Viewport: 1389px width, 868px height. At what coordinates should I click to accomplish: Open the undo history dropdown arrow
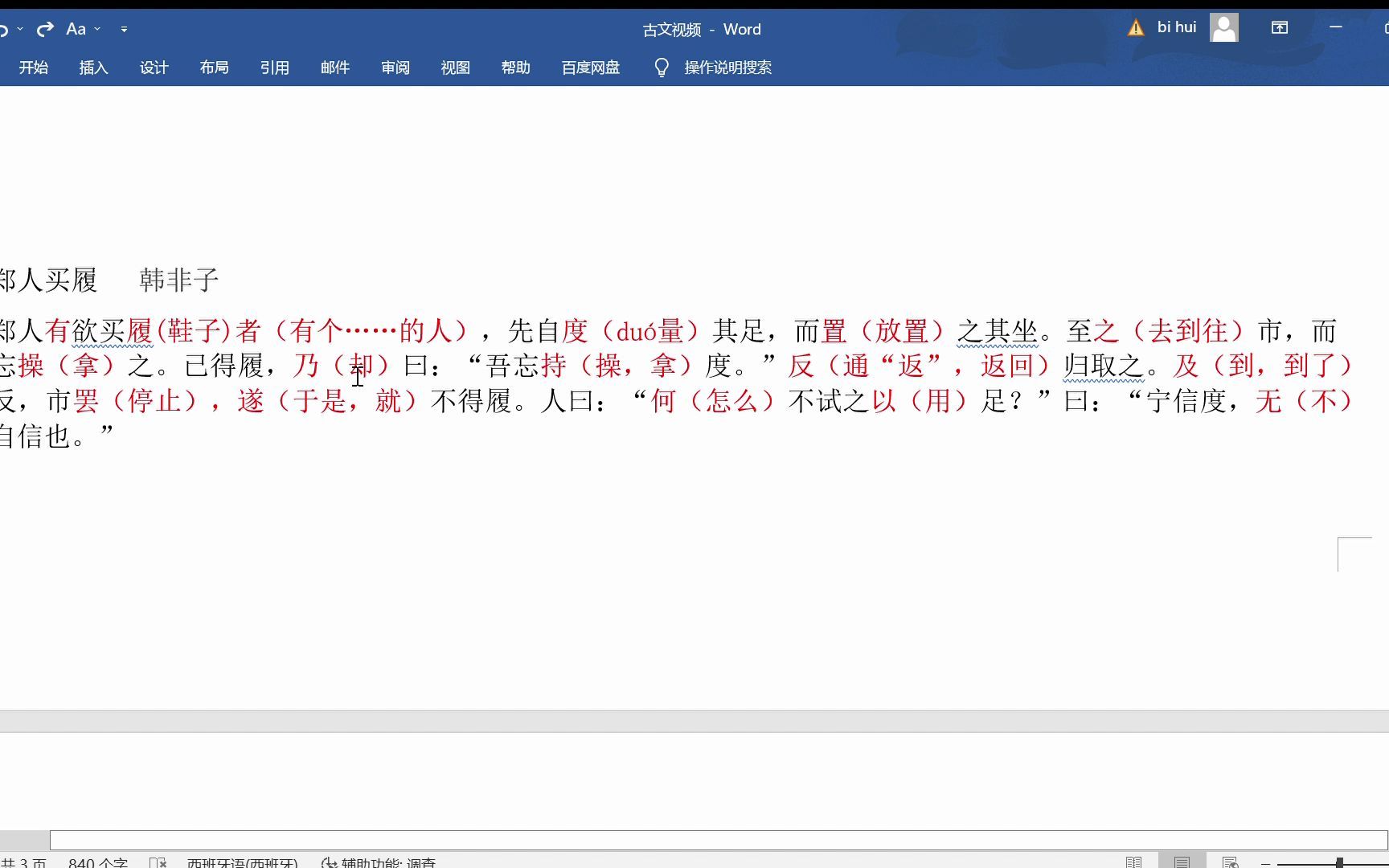pos(20,29)
